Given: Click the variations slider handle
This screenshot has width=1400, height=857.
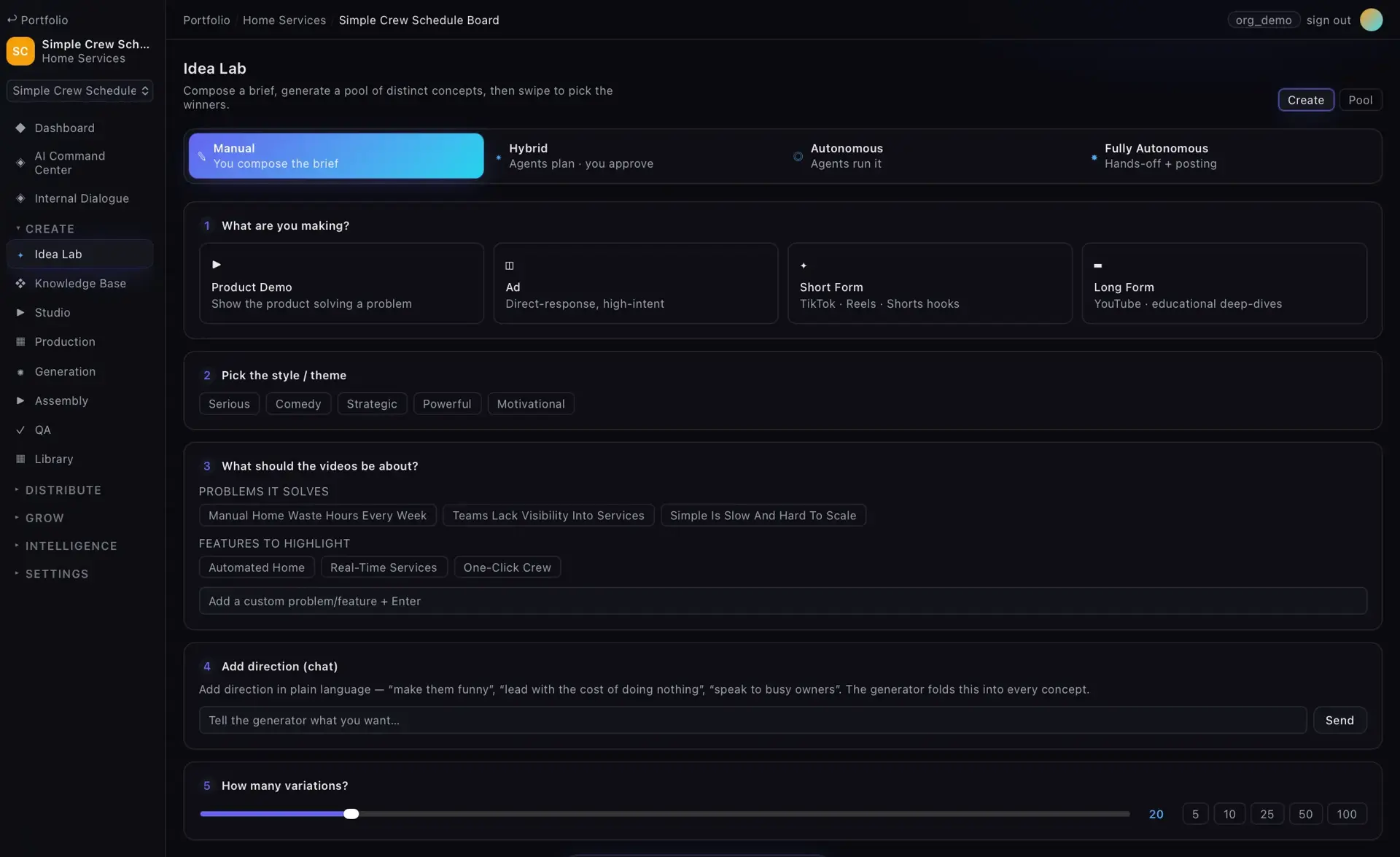Looking at the screenshot, I should point(351,814).
